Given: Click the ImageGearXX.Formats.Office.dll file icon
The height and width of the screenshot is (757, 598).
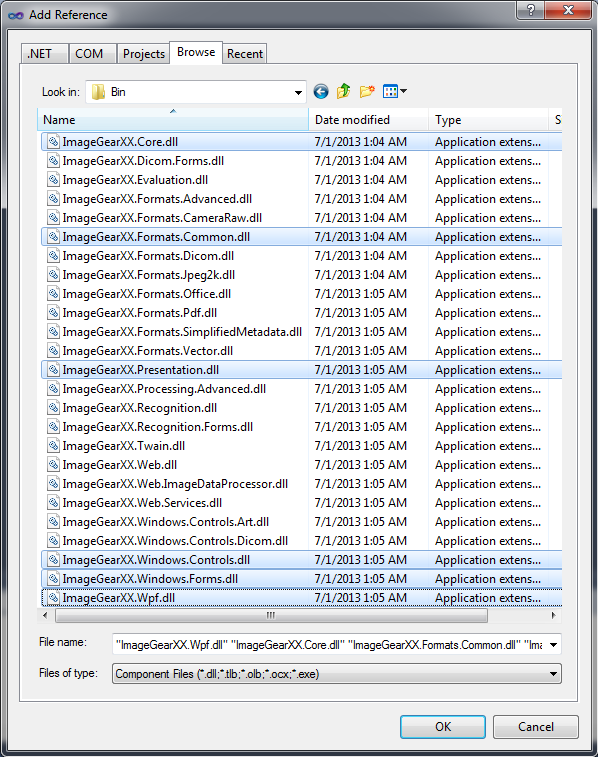Looking at the screenshot, I should click(54, 294).
